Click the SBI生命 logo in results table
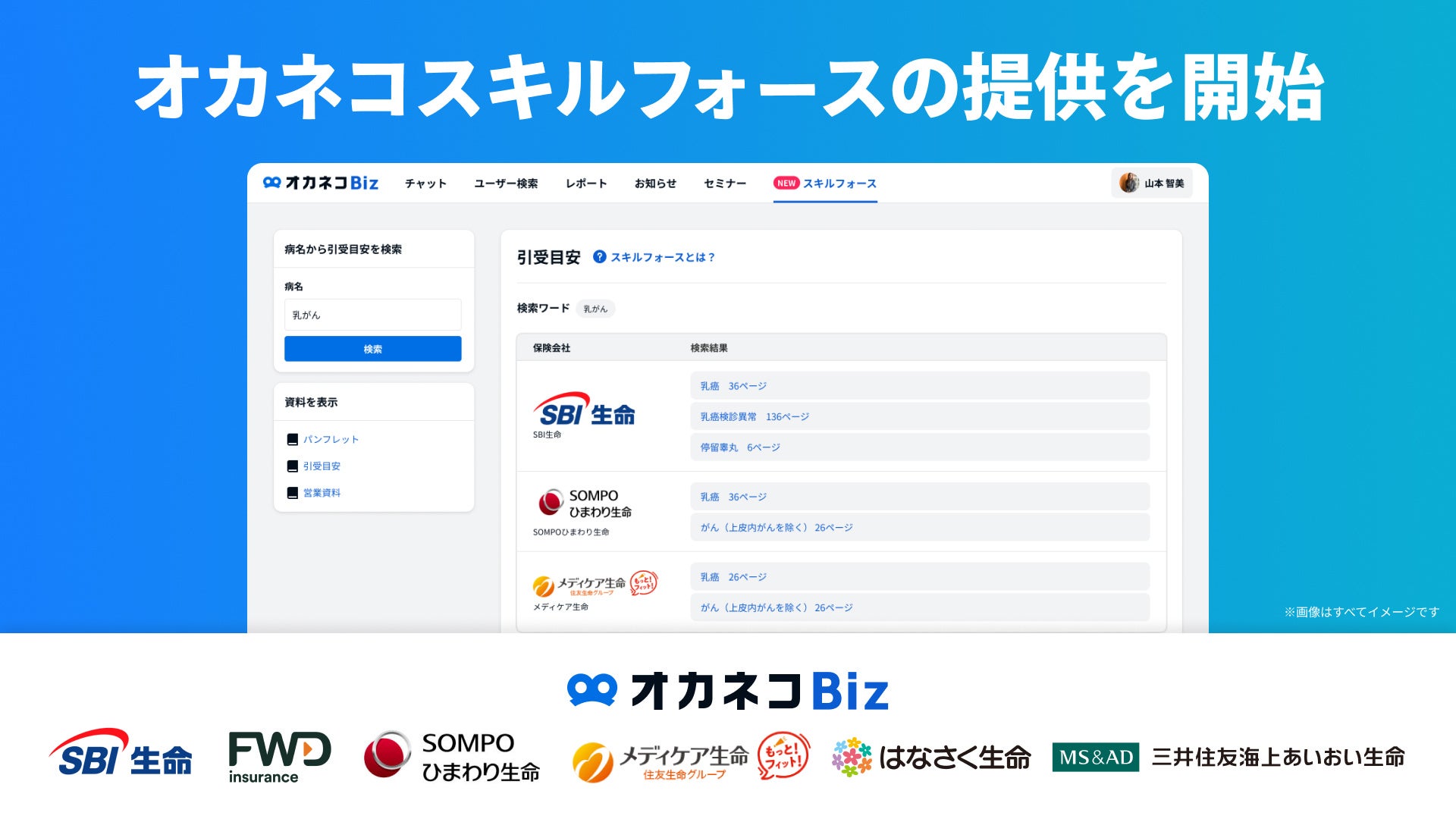The width and height of the screenshot is (1456, 819). pos(584,410)
